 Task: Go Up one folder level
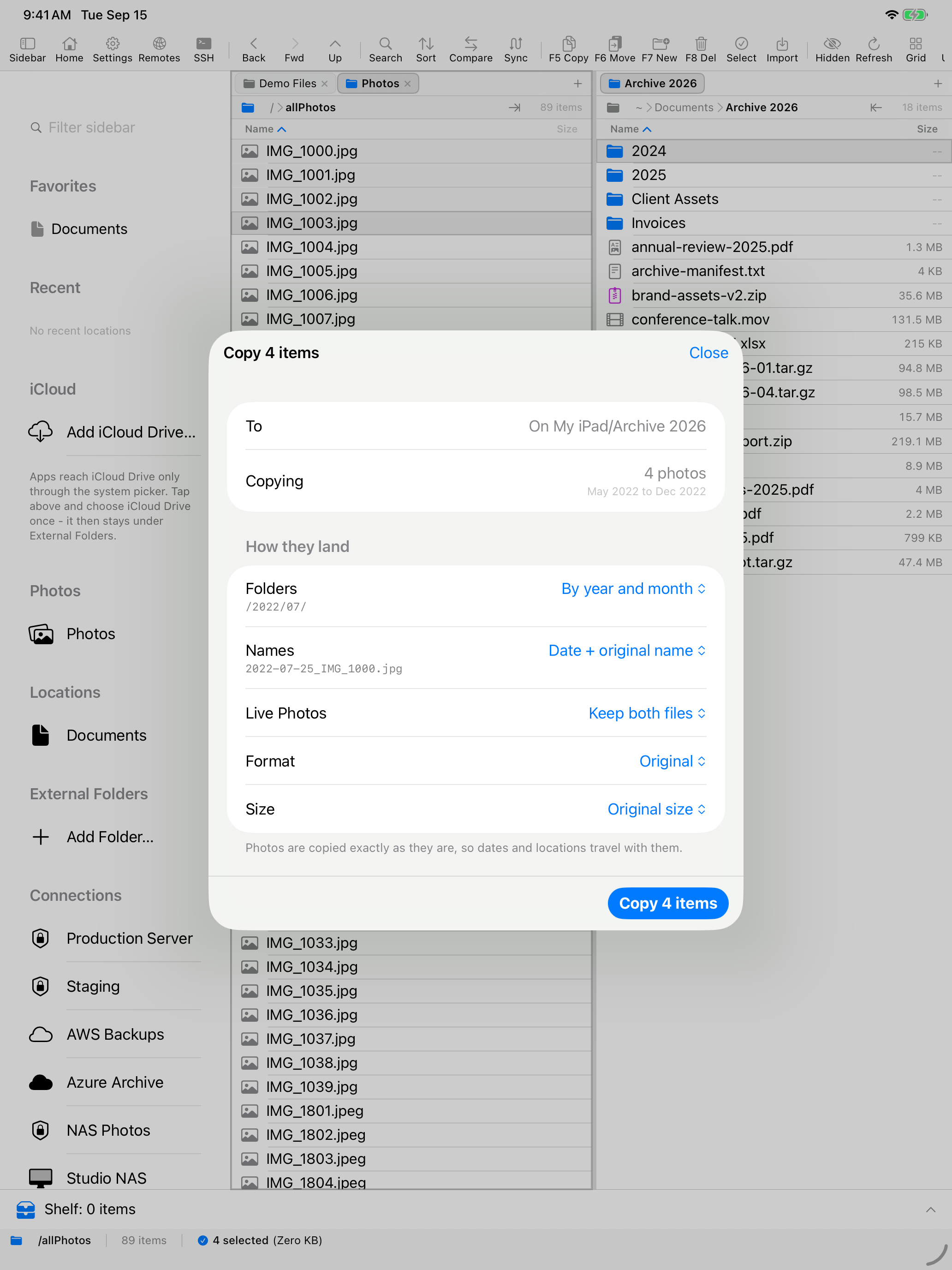(x=335, y=49)
